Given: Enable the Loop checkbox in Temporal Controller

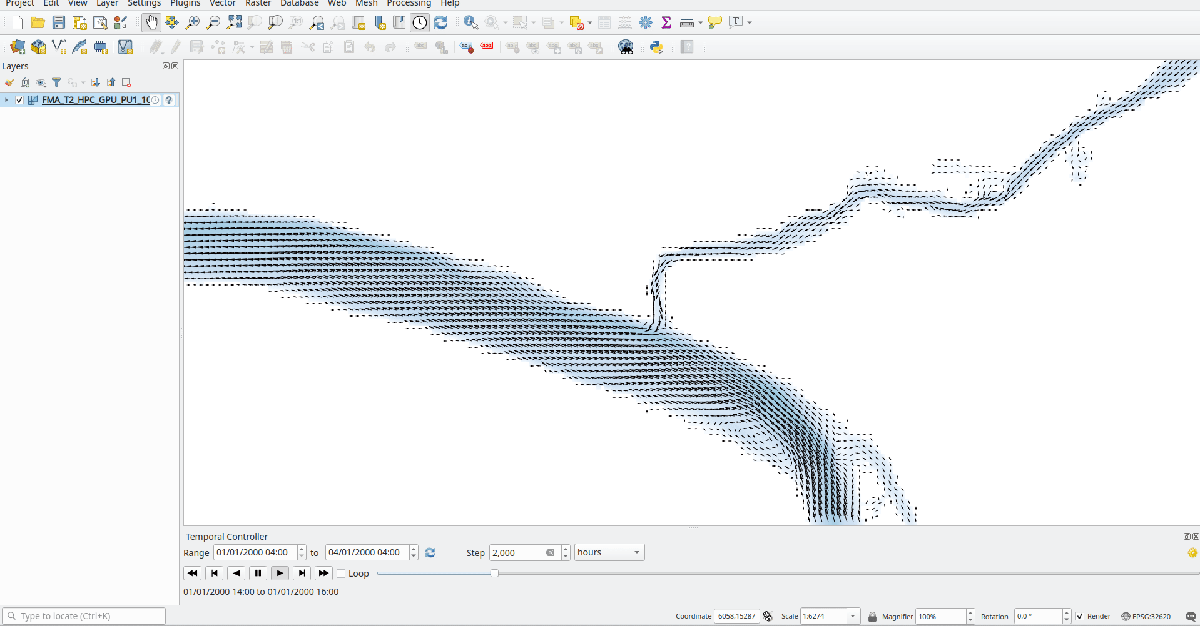Looking at the screenshot, I should coord(341,573).
